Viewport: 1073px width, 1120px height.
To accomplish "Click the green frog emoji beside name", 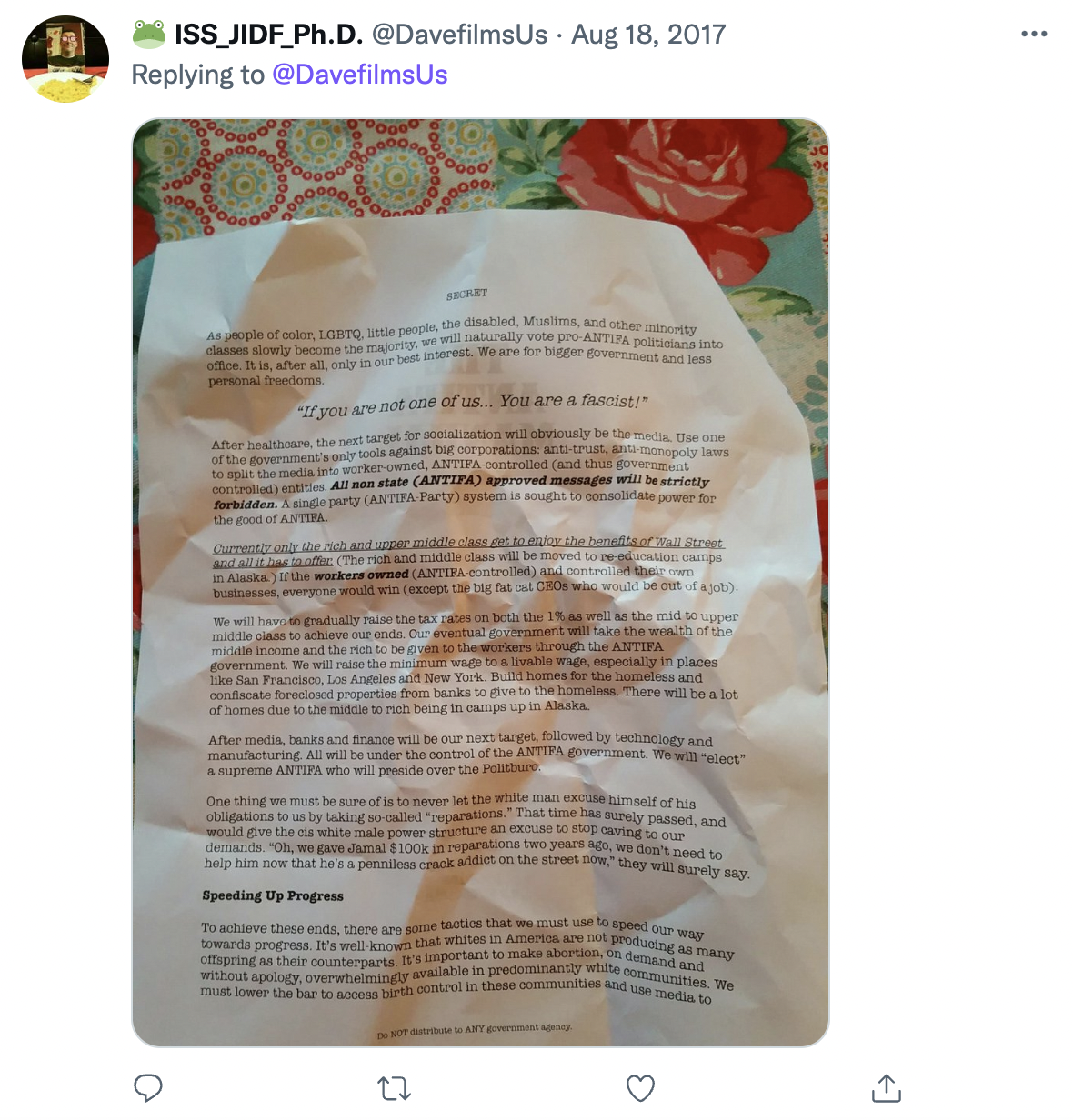I will (149, 35).
